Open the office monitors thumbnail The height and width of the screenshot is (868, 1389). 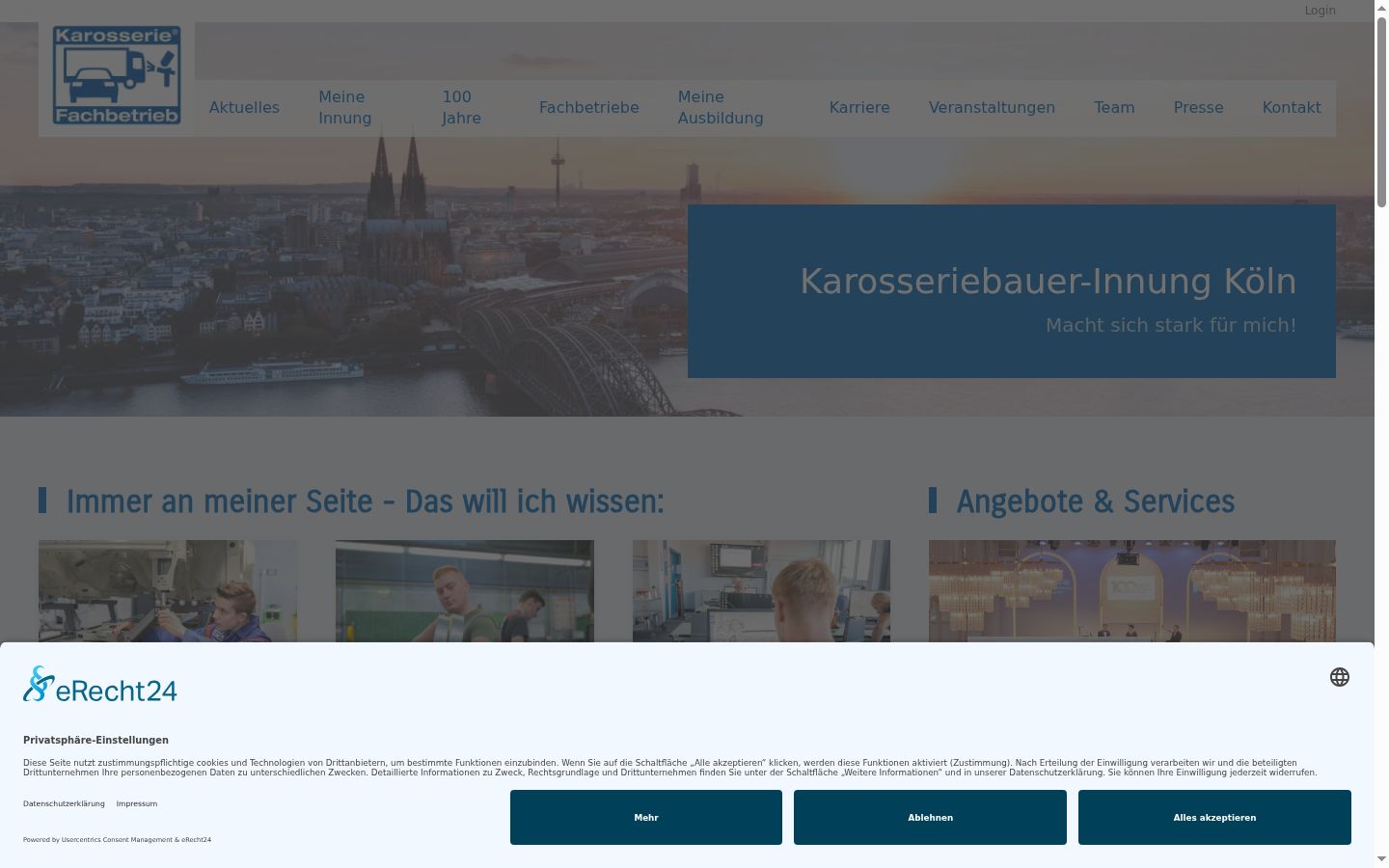coord(761,591)
